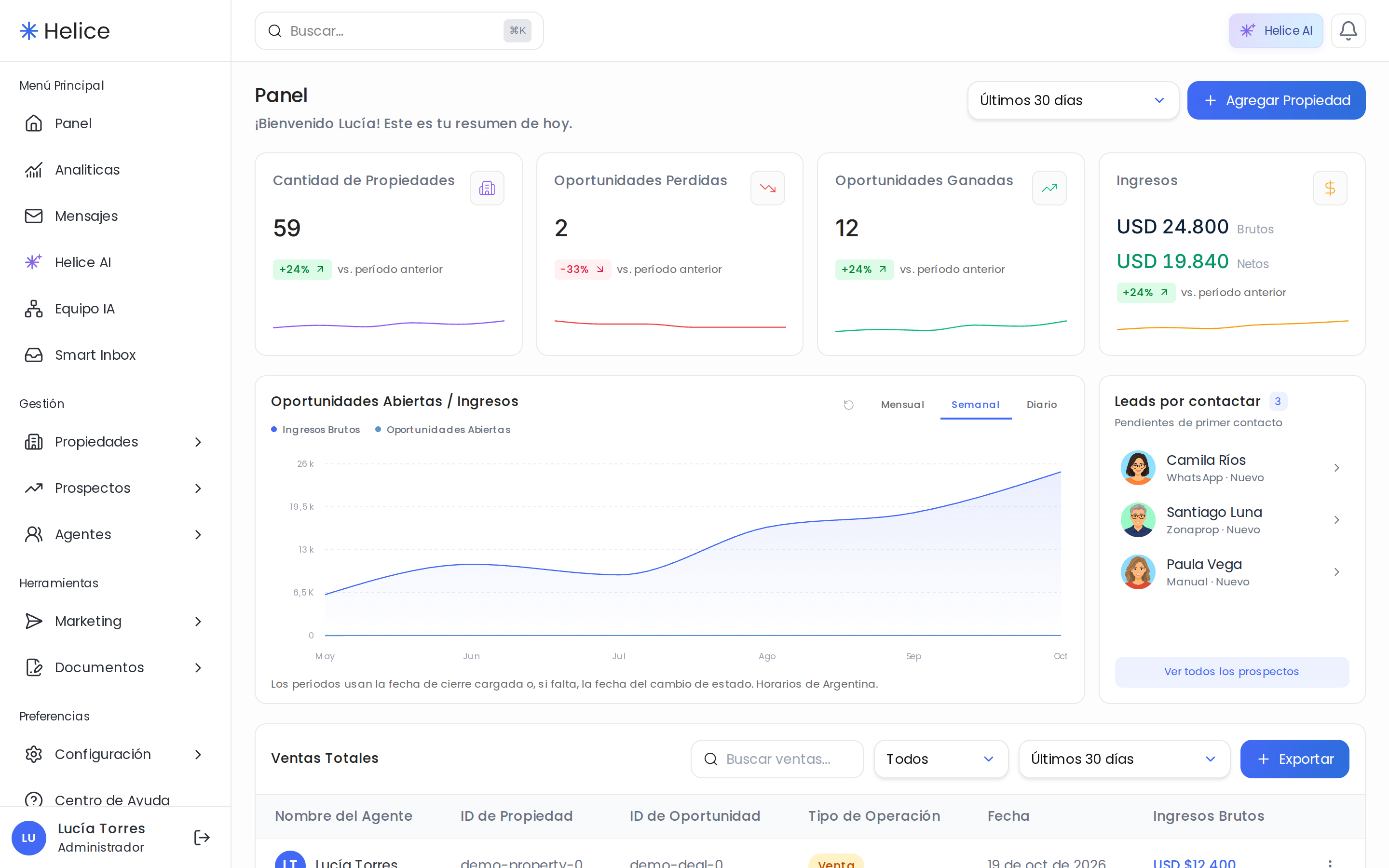Image resolution: width=1389 pixels, height=868 pixels.
Task: Click the Exportar button
Action: [x=1294, y=759]
